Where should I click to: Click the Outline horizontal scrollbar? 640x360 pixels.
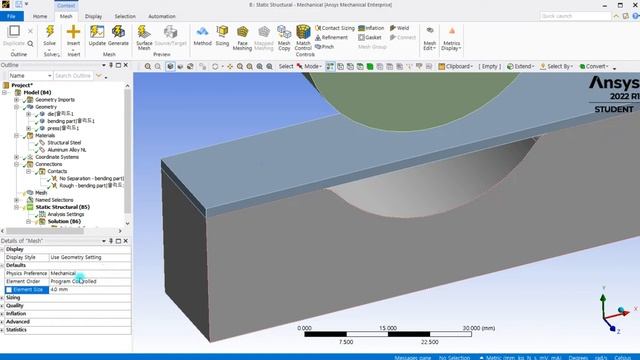pos(45,231)
